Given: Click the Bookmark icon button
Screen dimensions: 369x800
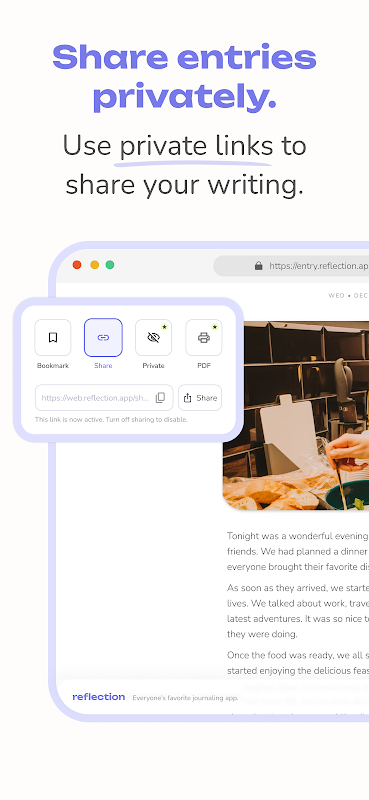Looking at the screenshot, I should [x=53, y=337].
